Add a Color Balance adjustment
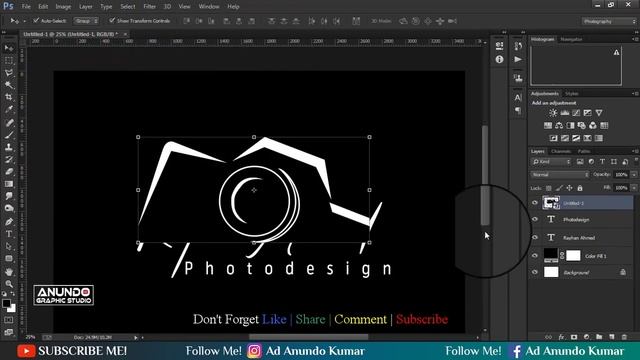The image size is (640, 360). (x=559, y=125)
